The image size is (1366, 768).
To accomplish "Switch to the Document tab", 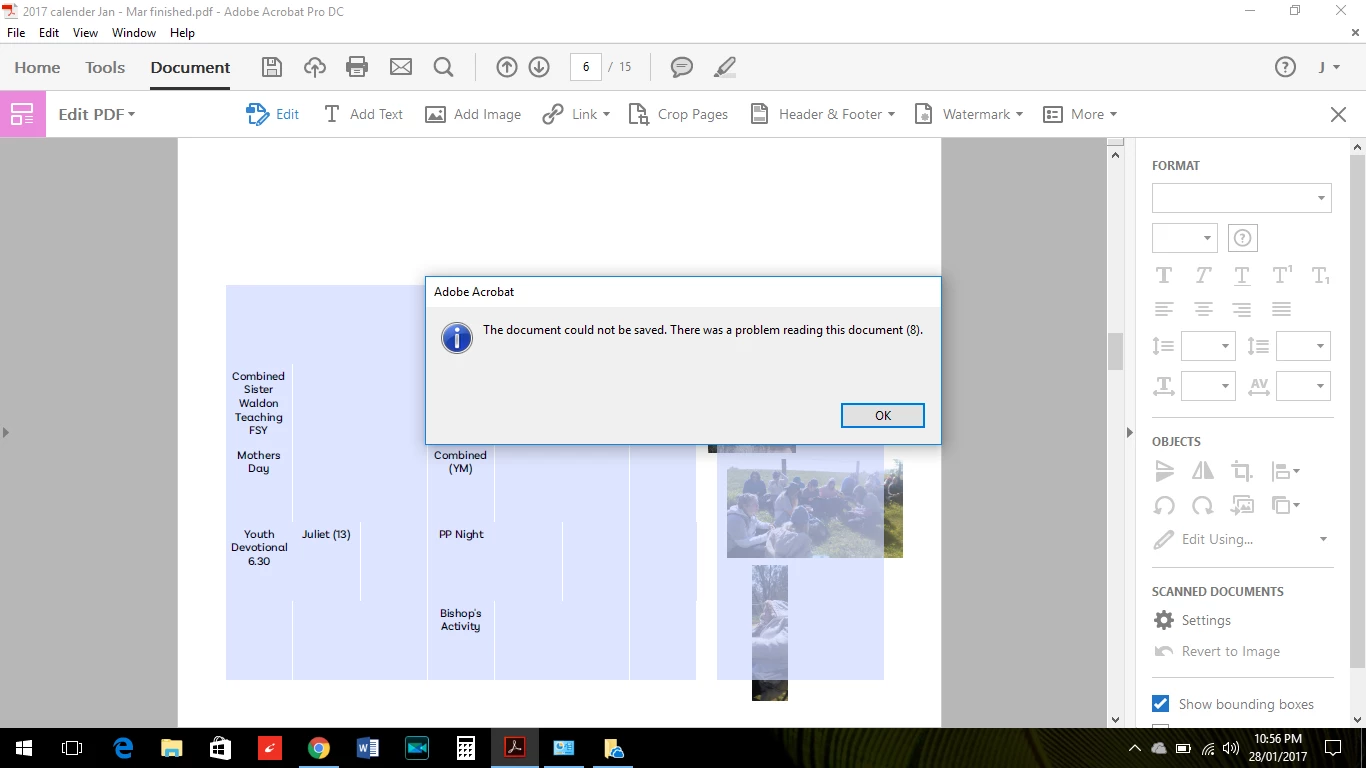I will point(190,67).
